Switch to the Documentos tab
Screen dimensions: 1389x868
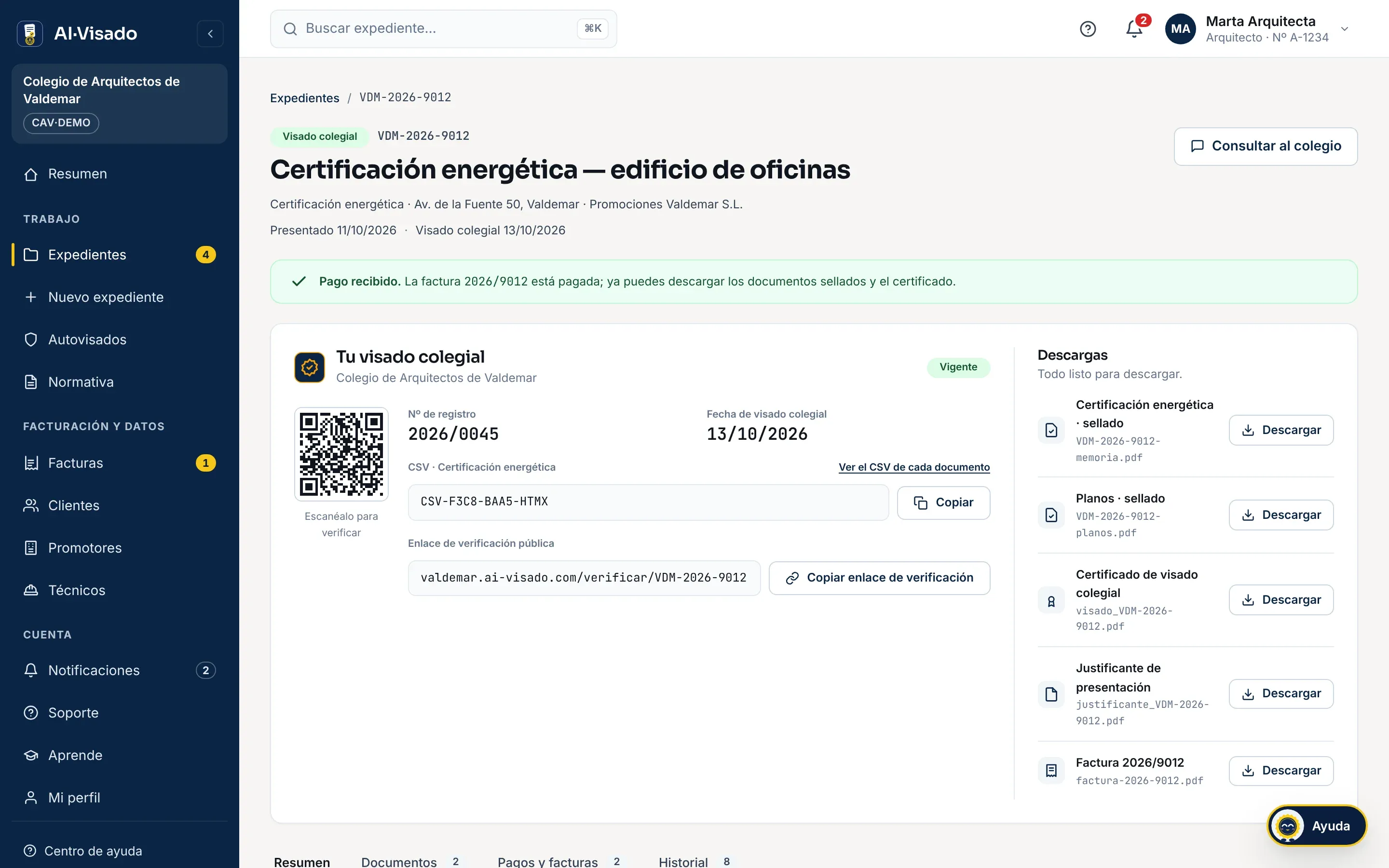[410, 862]
